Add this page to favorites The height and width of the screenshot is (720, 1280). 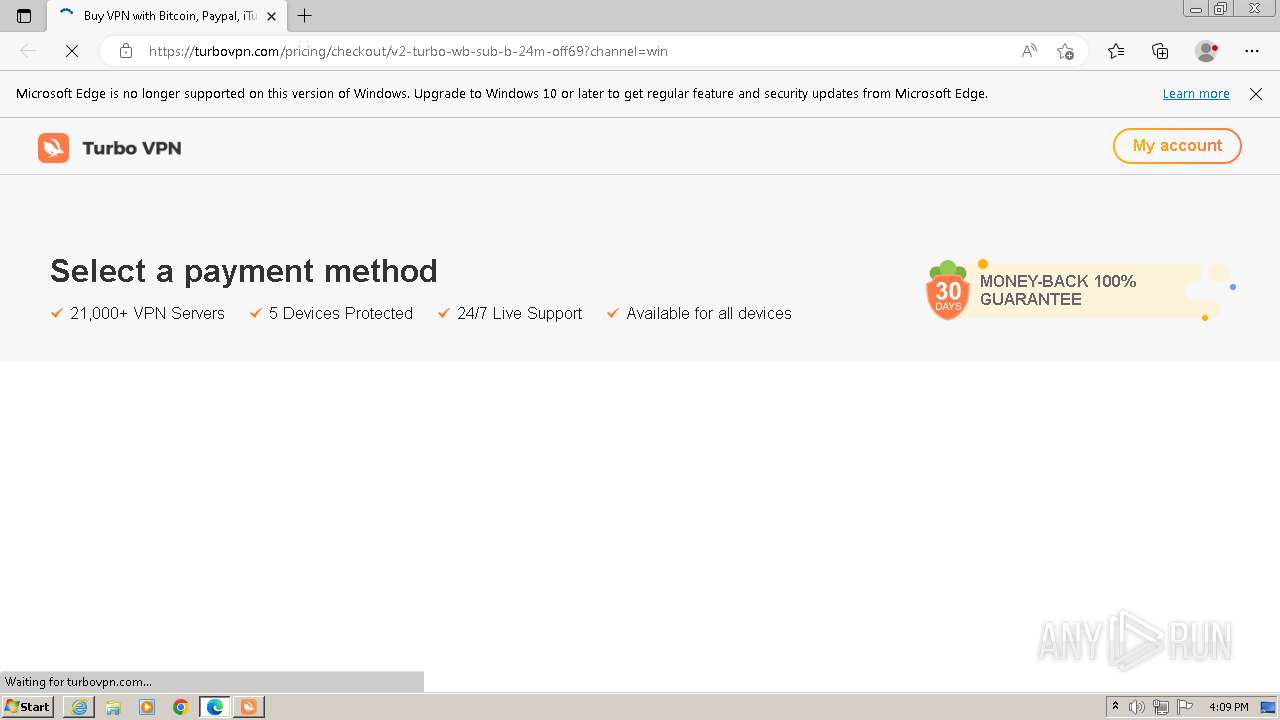[1065, 51]
